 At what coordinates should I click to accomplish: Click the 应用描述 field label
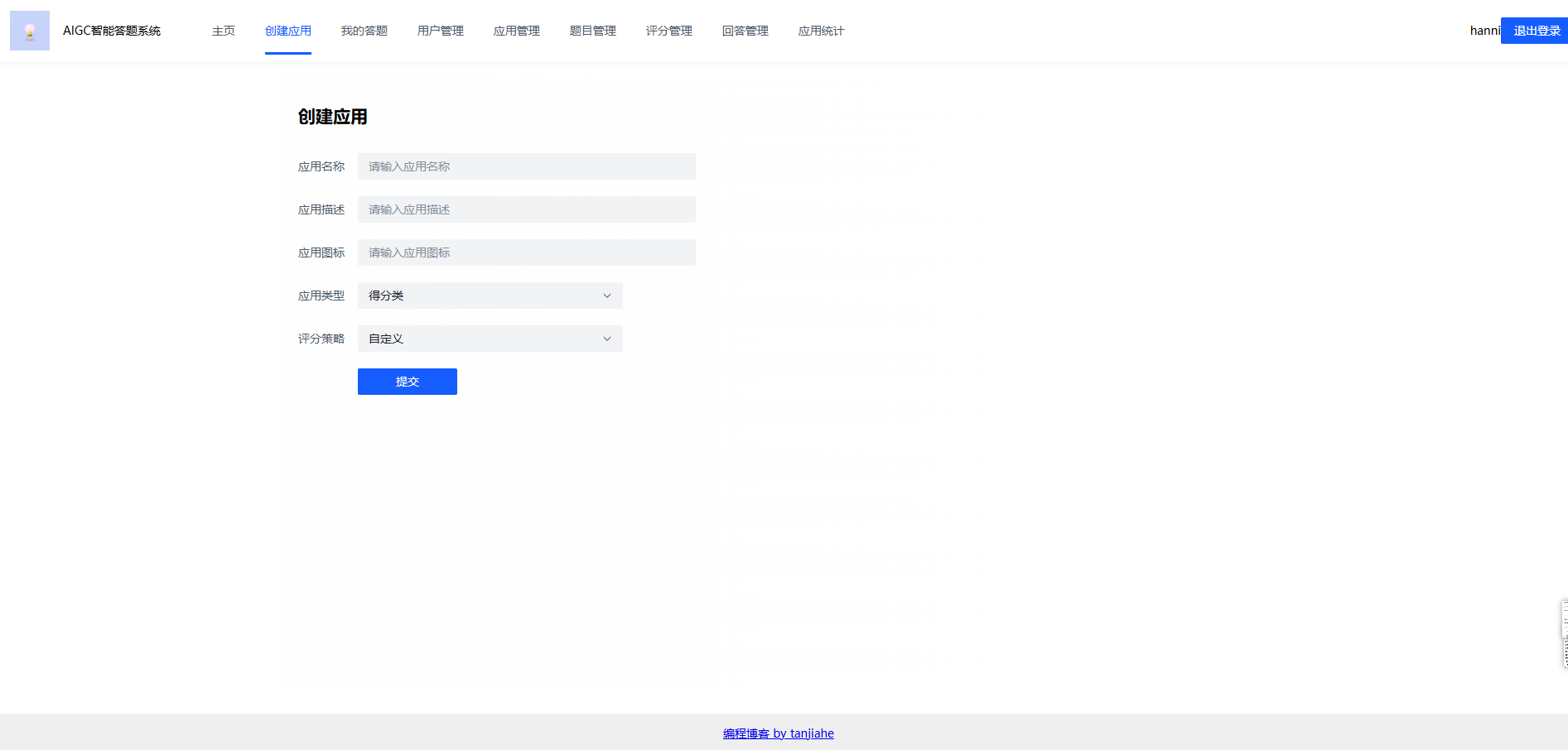tap(321, 209)
